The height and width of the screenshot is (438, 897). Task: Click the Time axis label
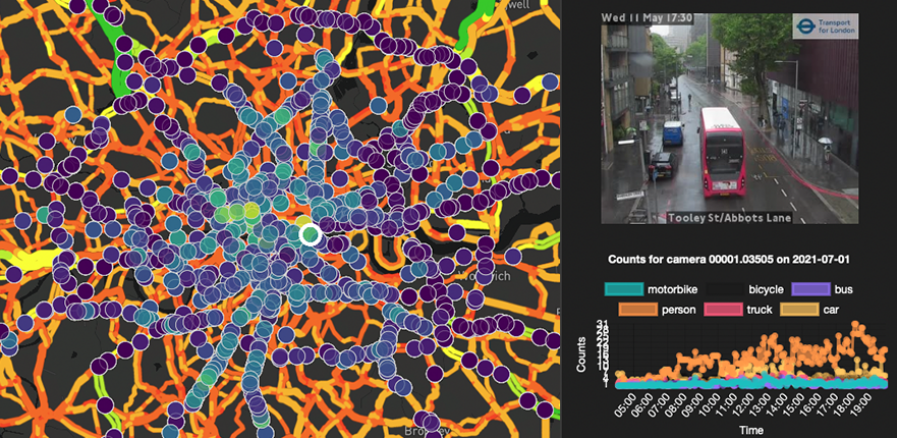[x=750, y=428]
